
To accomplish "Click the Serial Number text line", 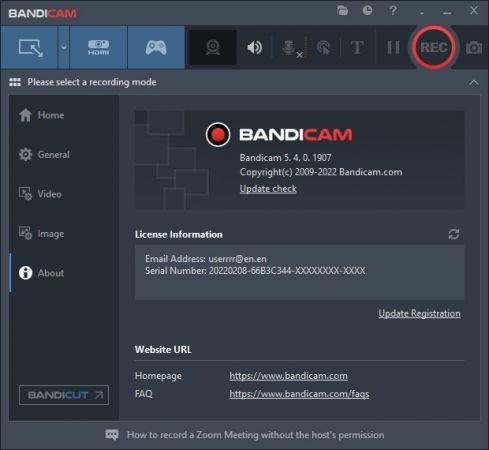I will [255, 271].
